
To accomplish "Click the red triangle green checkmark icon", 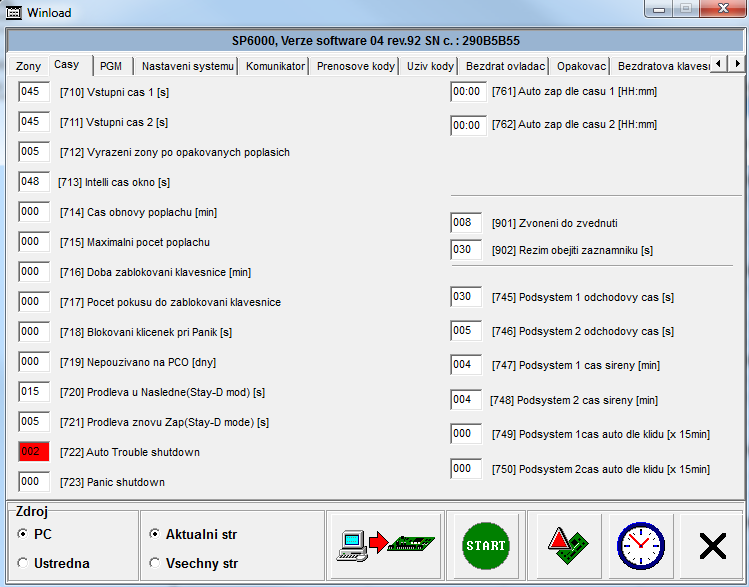I will [567, 545].
